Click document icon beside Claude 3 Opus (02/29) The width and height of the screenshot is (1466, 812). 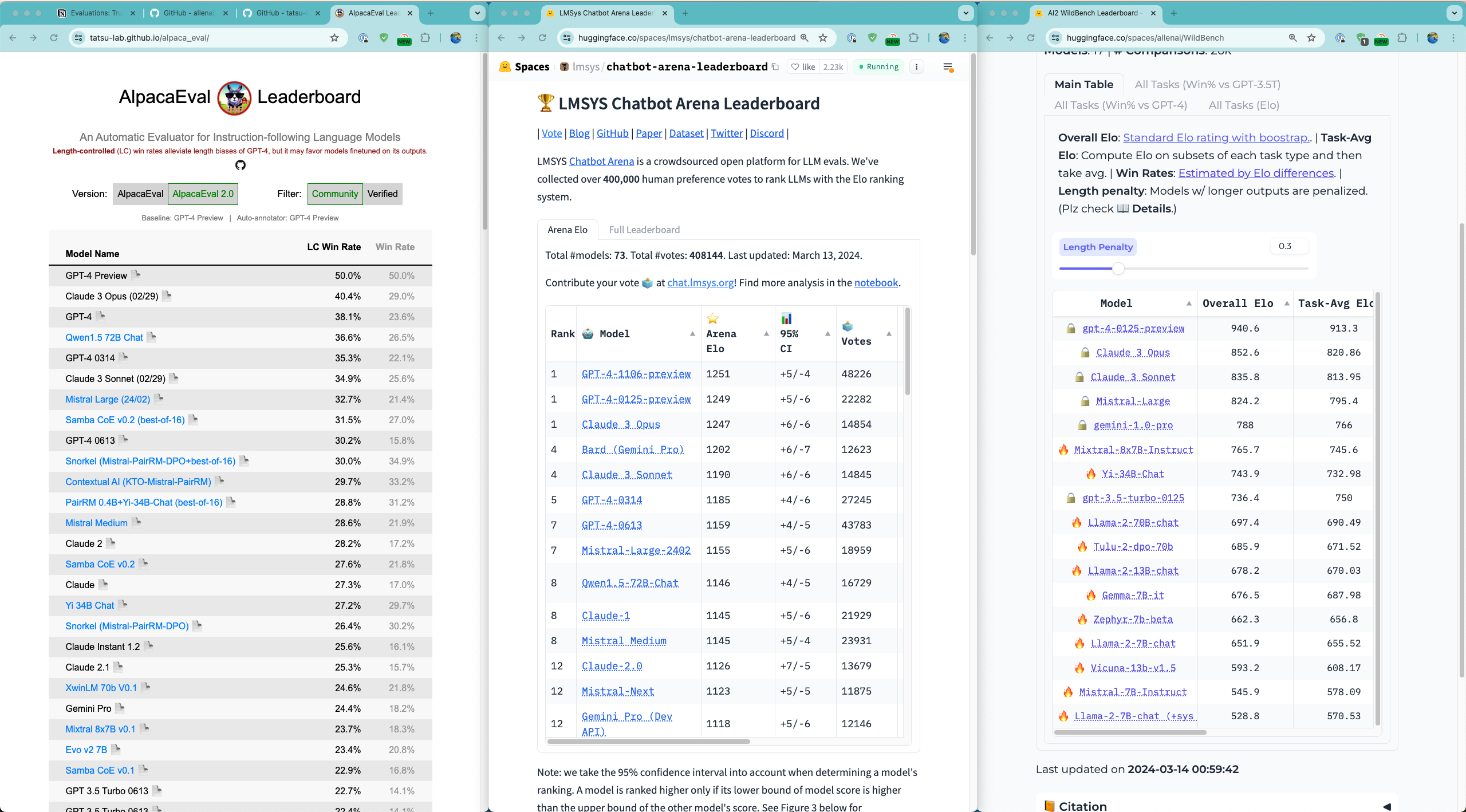(167, 295)
